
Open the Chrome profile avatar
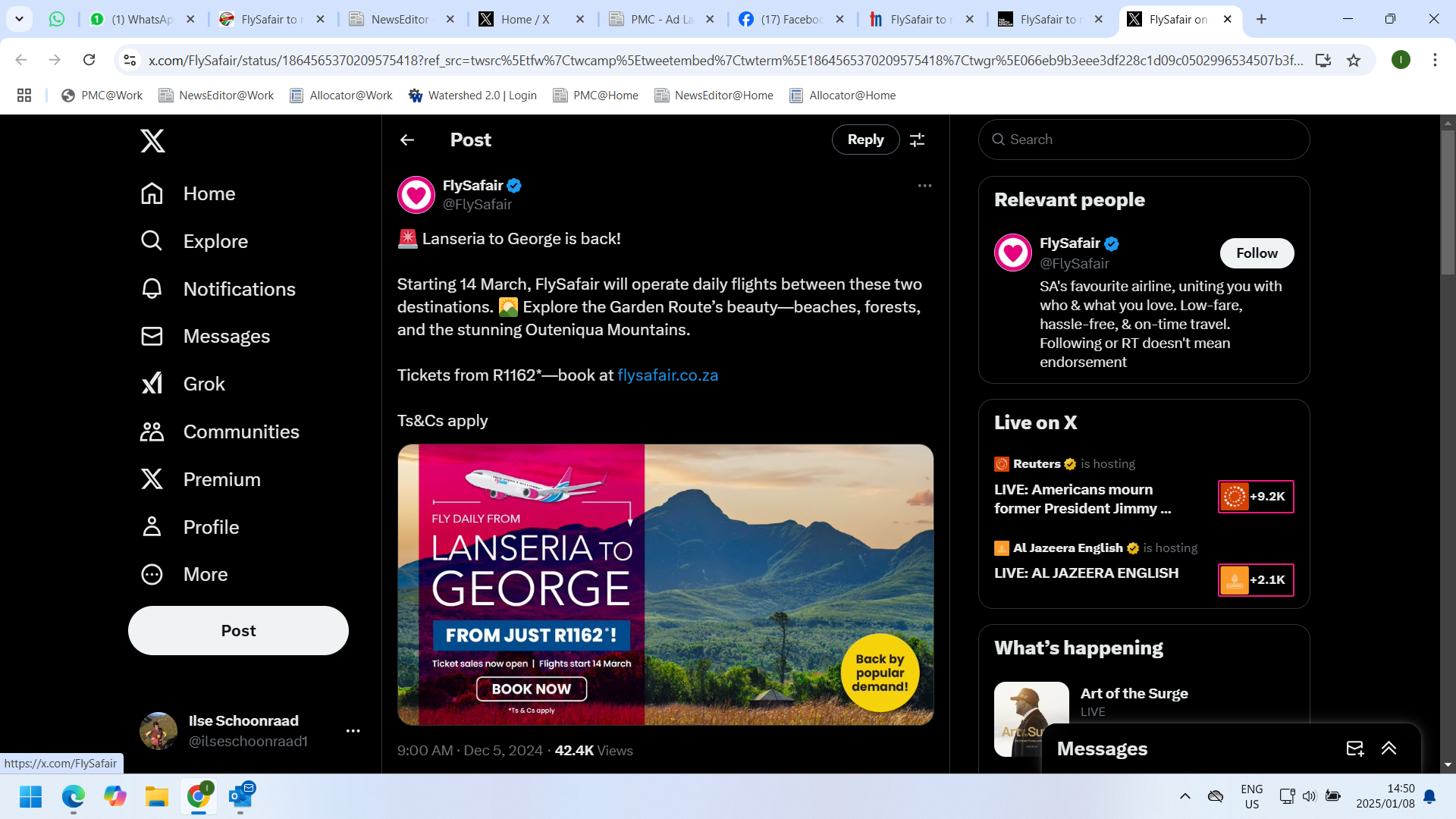click(1401, 60)
